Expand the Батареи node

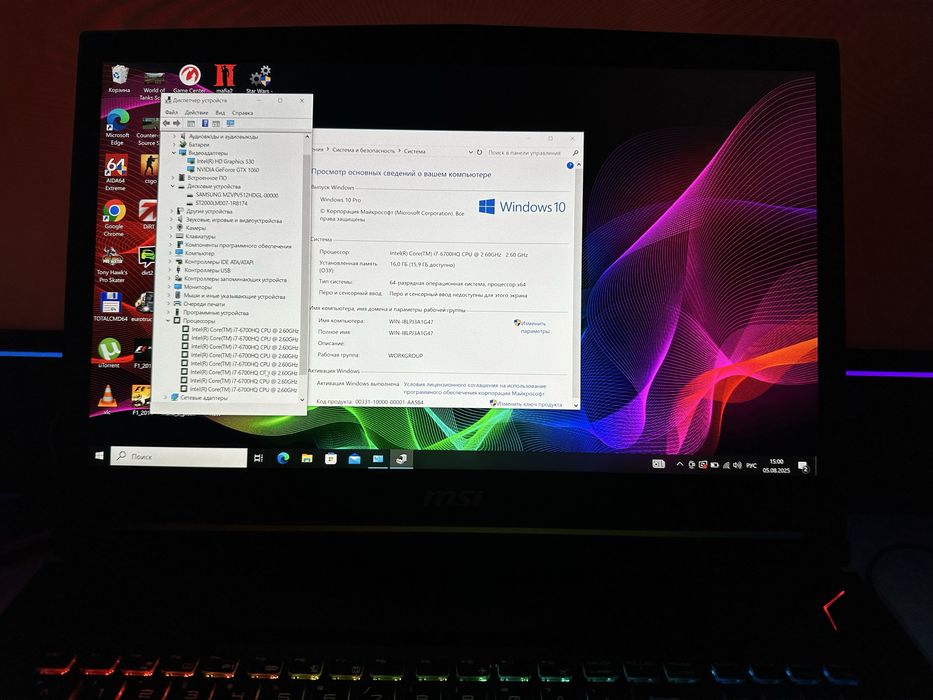175,145
